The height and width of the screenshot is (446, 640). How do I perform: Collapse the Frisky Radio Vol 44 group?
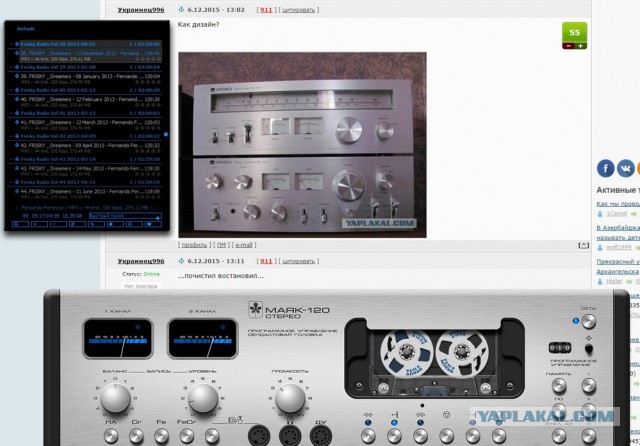(11, 182)
